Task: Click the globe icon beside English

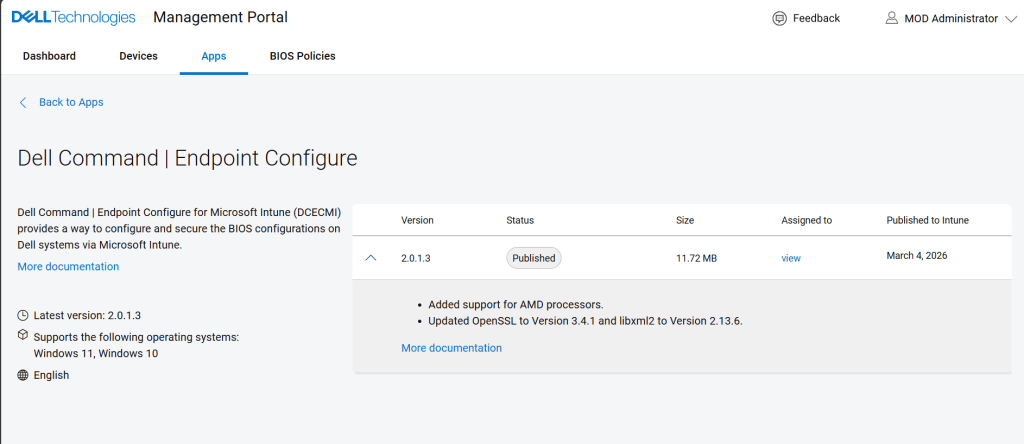Action: tap(23, 375)
